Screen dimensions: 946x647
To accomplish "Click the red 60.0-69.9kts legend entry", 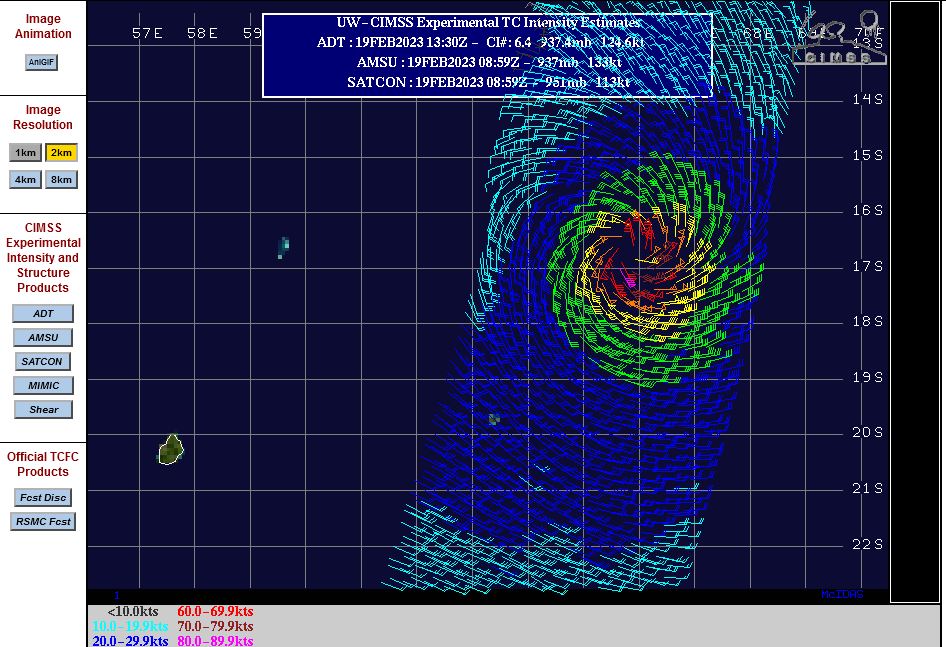I will (x=215, y=612).
